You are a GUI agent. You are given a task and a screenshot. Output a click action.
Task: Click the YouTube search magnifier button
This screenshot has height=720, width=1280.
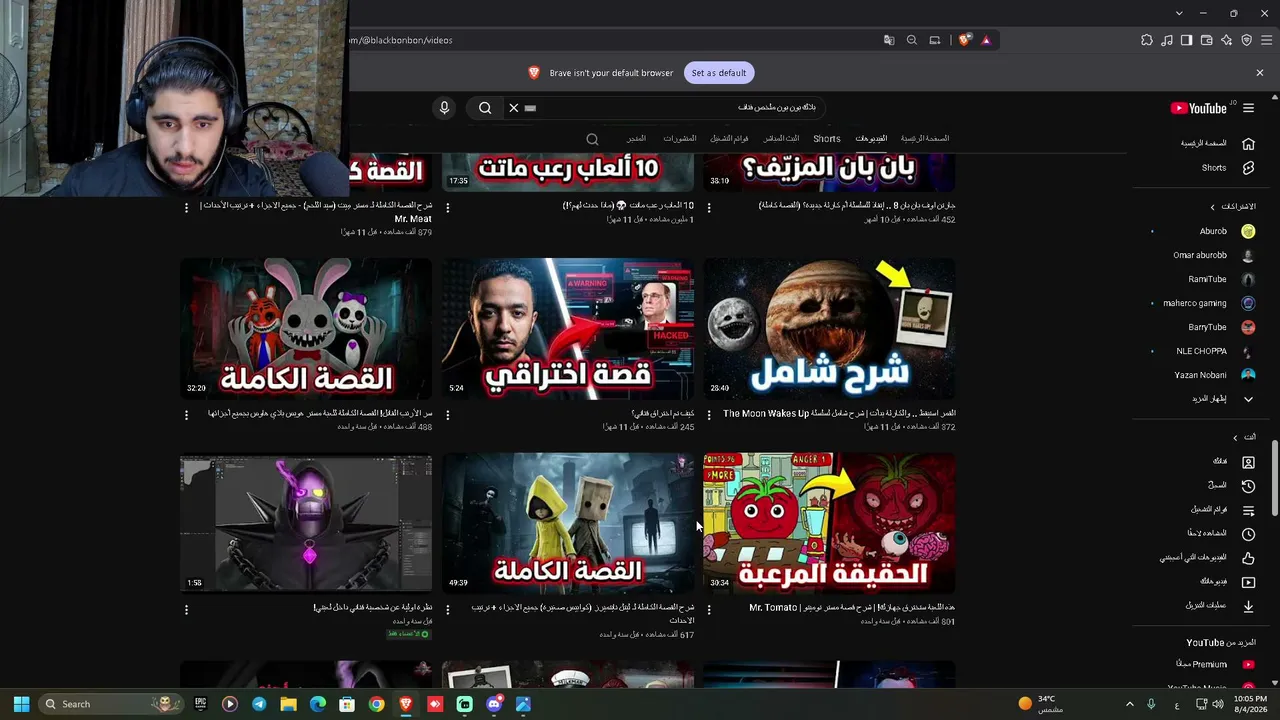(x=485, y=108)
